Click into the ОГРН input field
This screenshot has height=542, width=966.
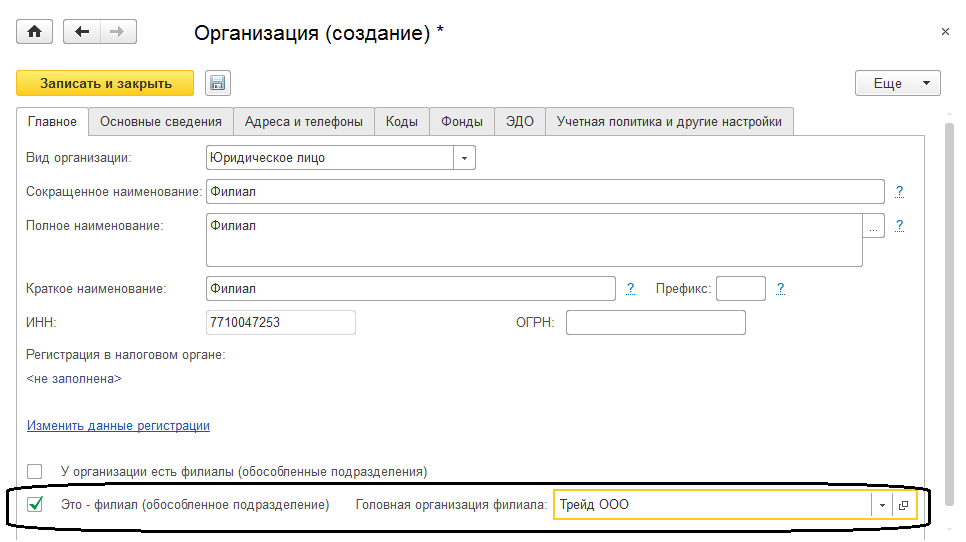tap(655, 323)
